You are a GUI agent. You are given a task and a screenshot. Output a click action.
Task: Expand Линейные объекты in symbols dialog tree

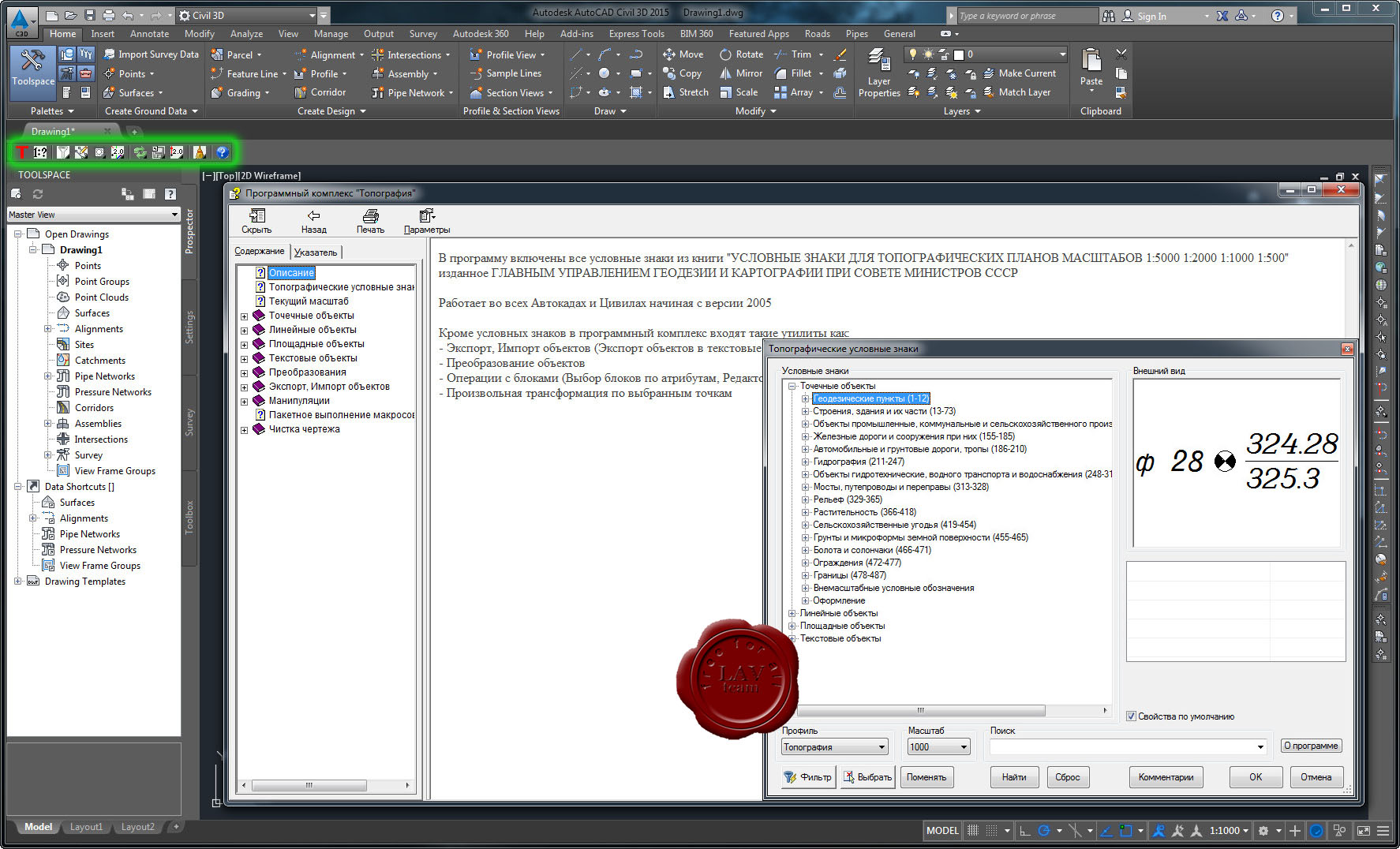[x=792, y=613]
